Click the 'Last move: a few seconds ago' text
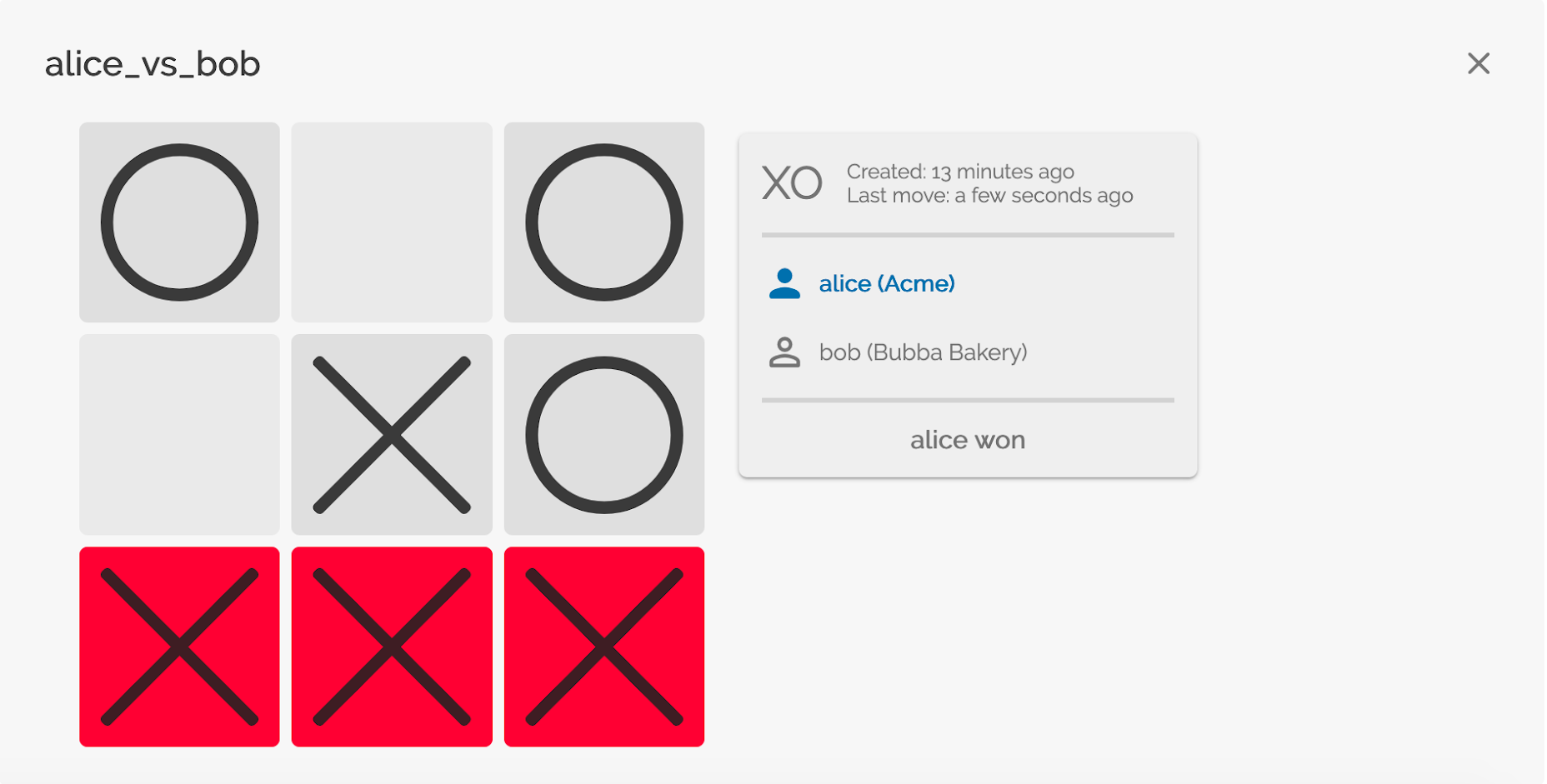1547x784 pixels. 990,196
